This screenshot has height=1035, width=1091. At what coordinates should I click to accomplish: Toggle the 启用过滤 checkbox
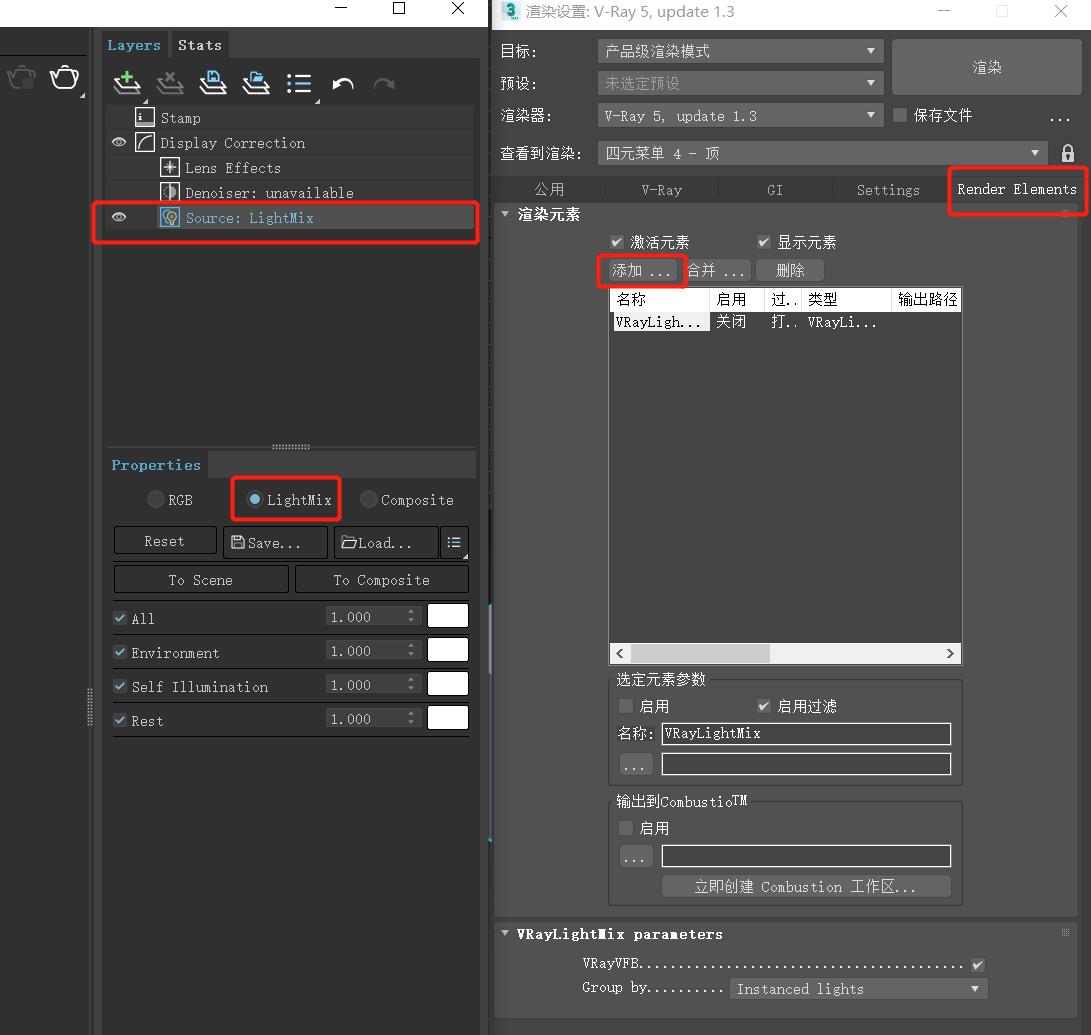tap(764, 706)
